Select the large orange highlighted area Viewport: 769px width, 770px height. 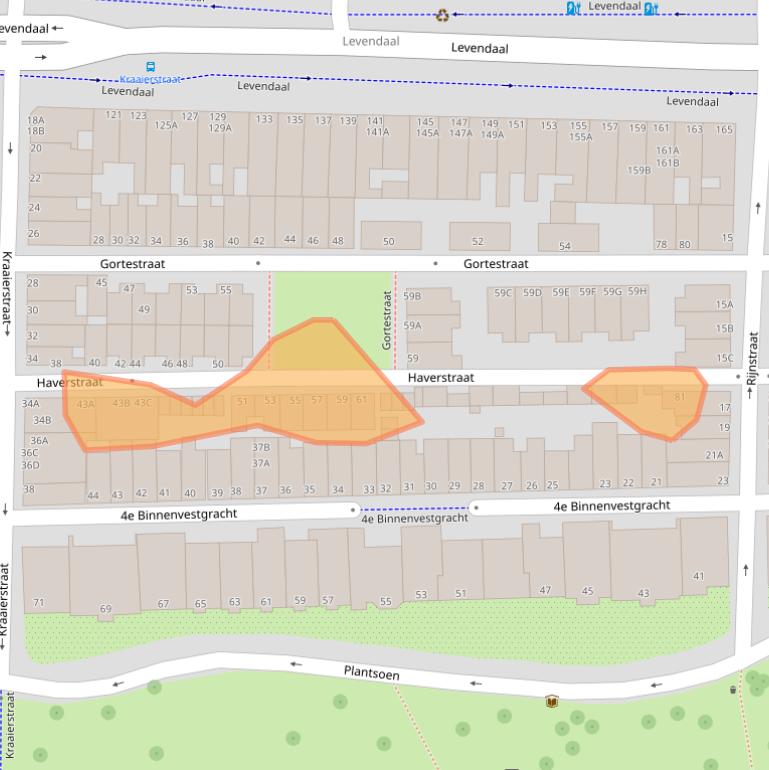[x=300, y=390]
